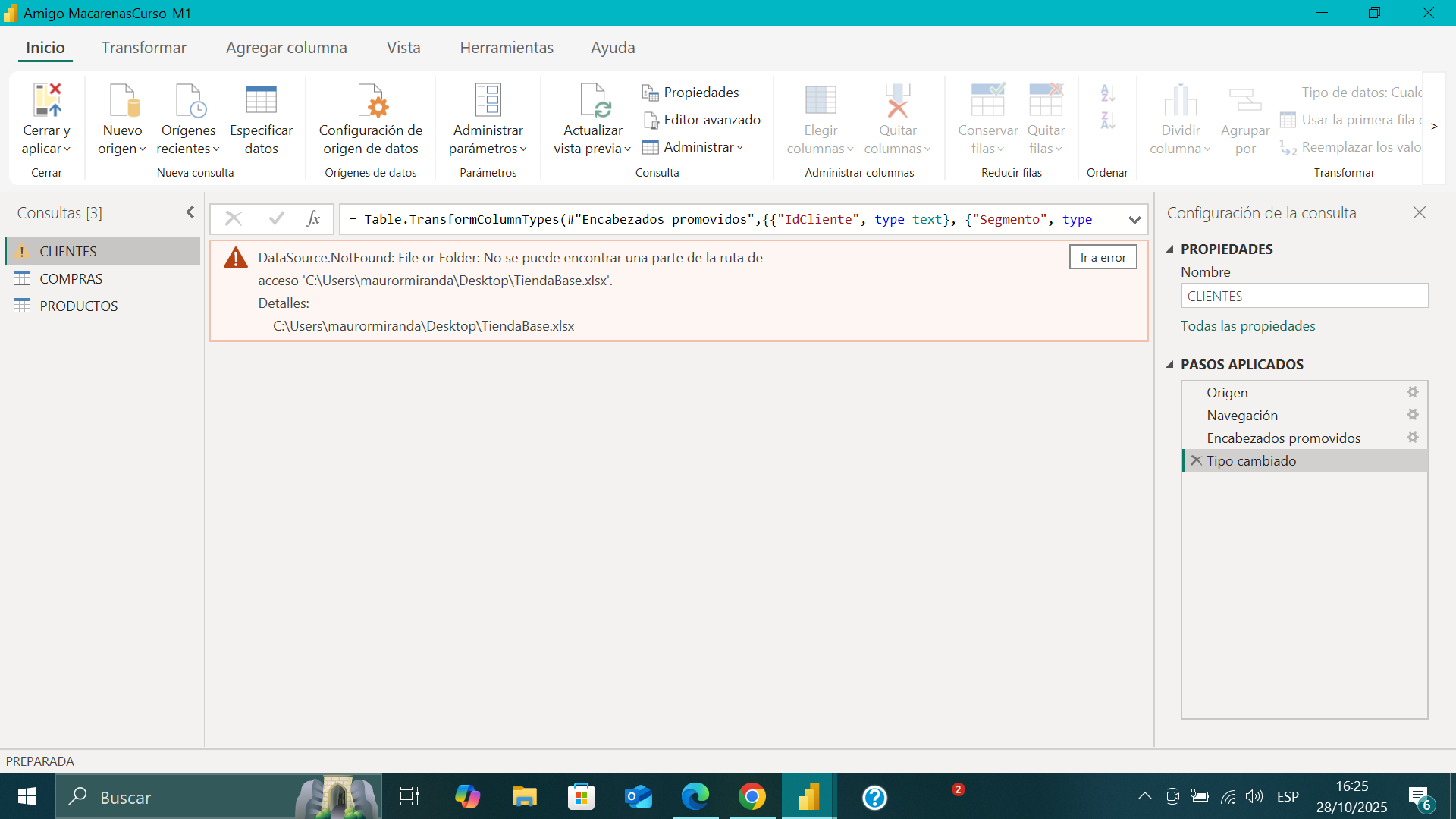Open the Todas las propiedades link
Viewport: 1456px width, 819px height.
pyautogui.click(x=1247, y=326)
